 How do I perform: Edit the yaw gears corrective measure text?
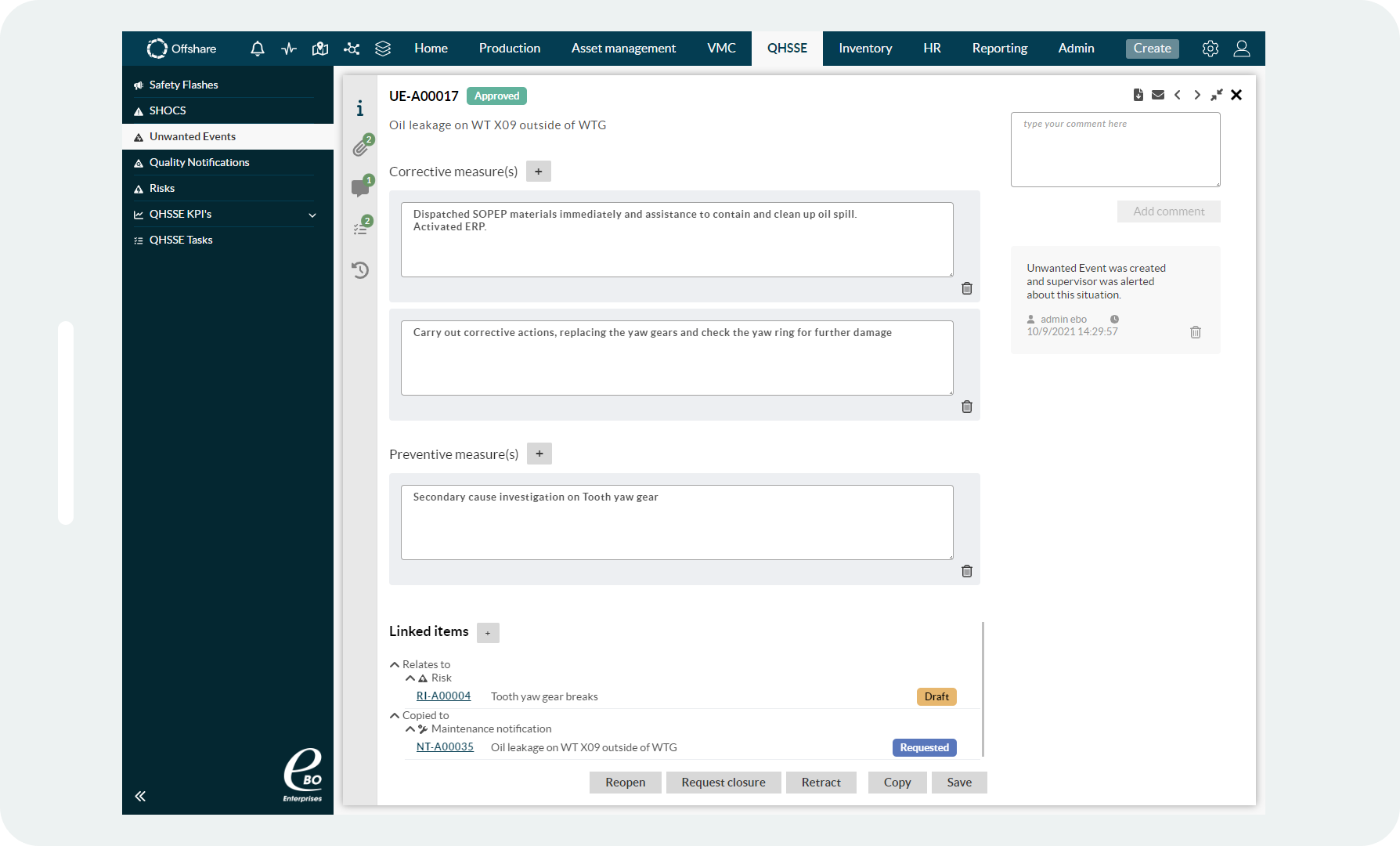677,358
